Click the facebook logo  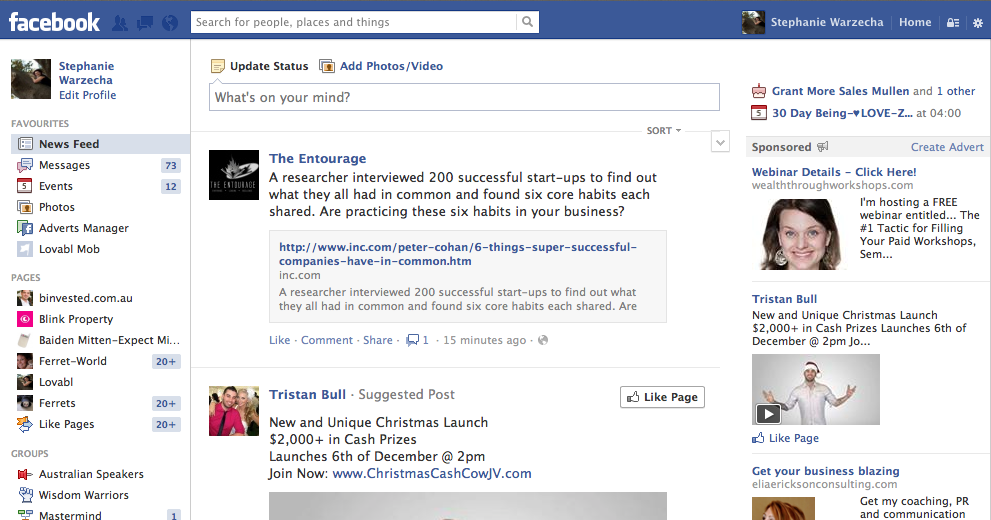[x=54, y=22]
